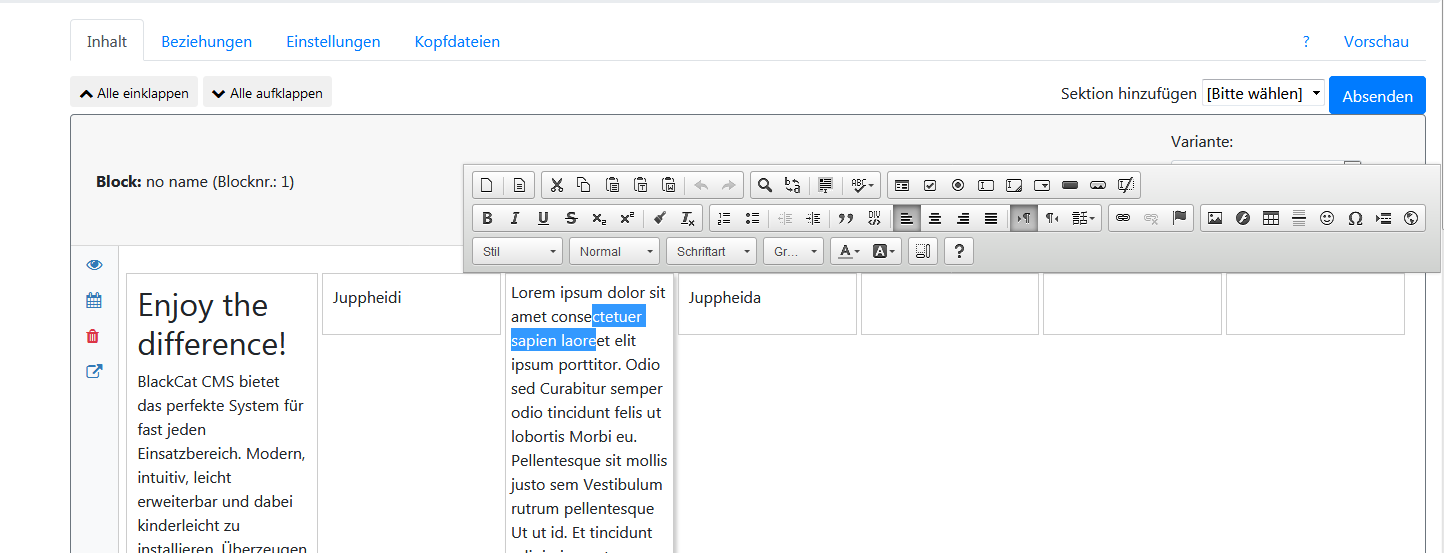Insert a bulleted list
The width and height of the screenshot is (1444, 553).
pos(753,218)
